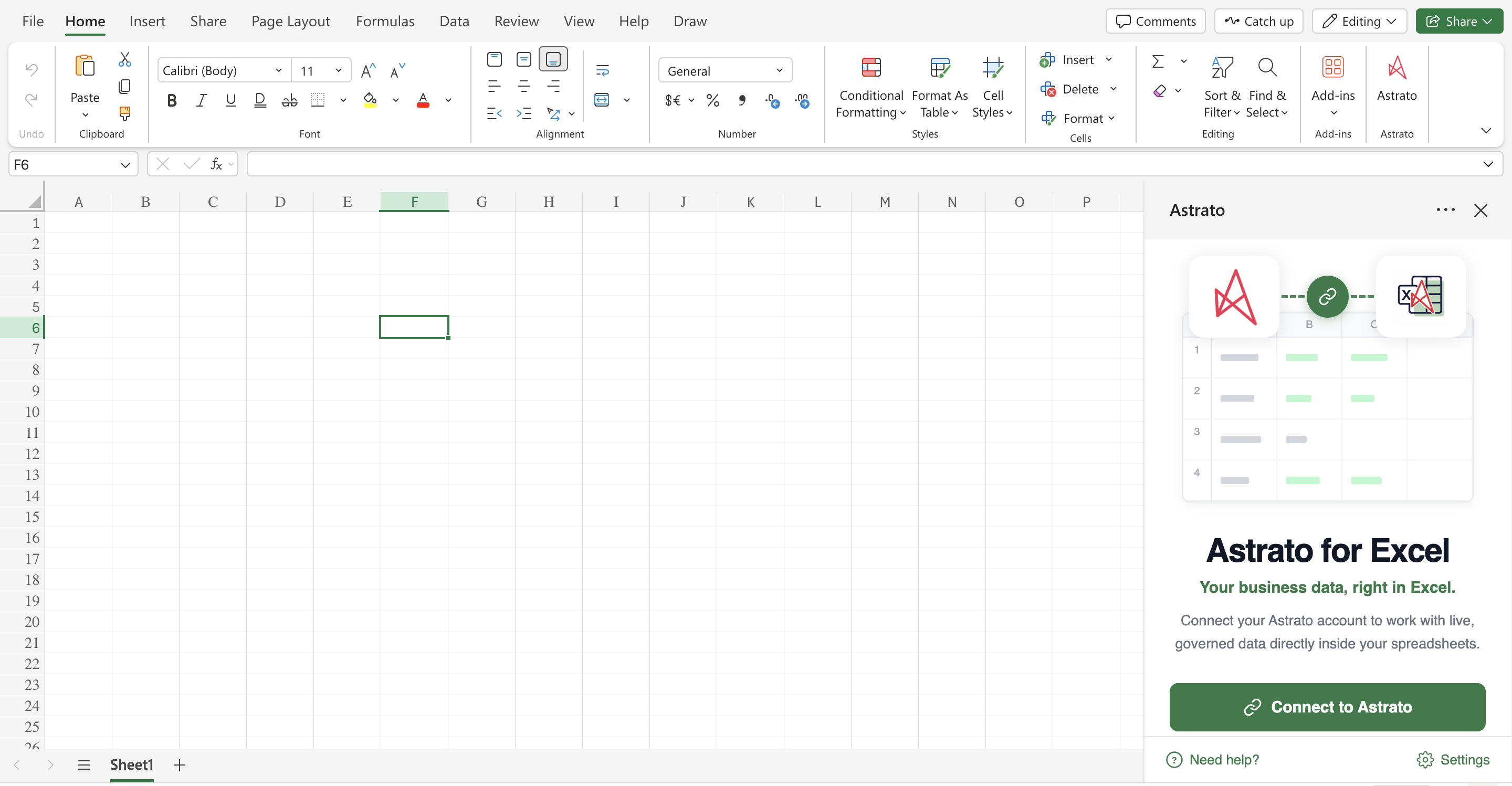Click the text Orientation icon

[x=553, y=113]
